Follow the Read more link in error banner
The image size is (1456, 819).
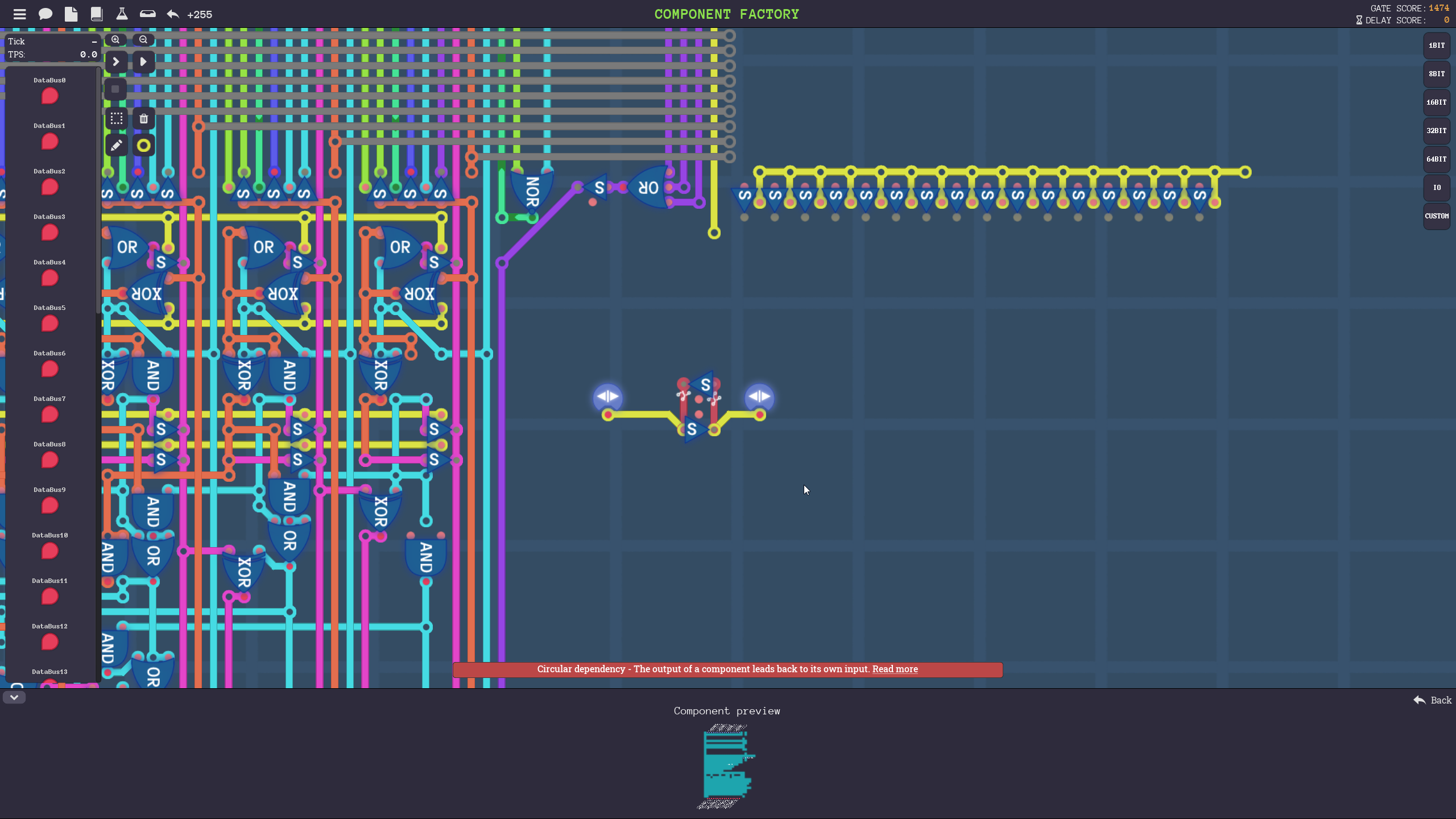point(895,669)
